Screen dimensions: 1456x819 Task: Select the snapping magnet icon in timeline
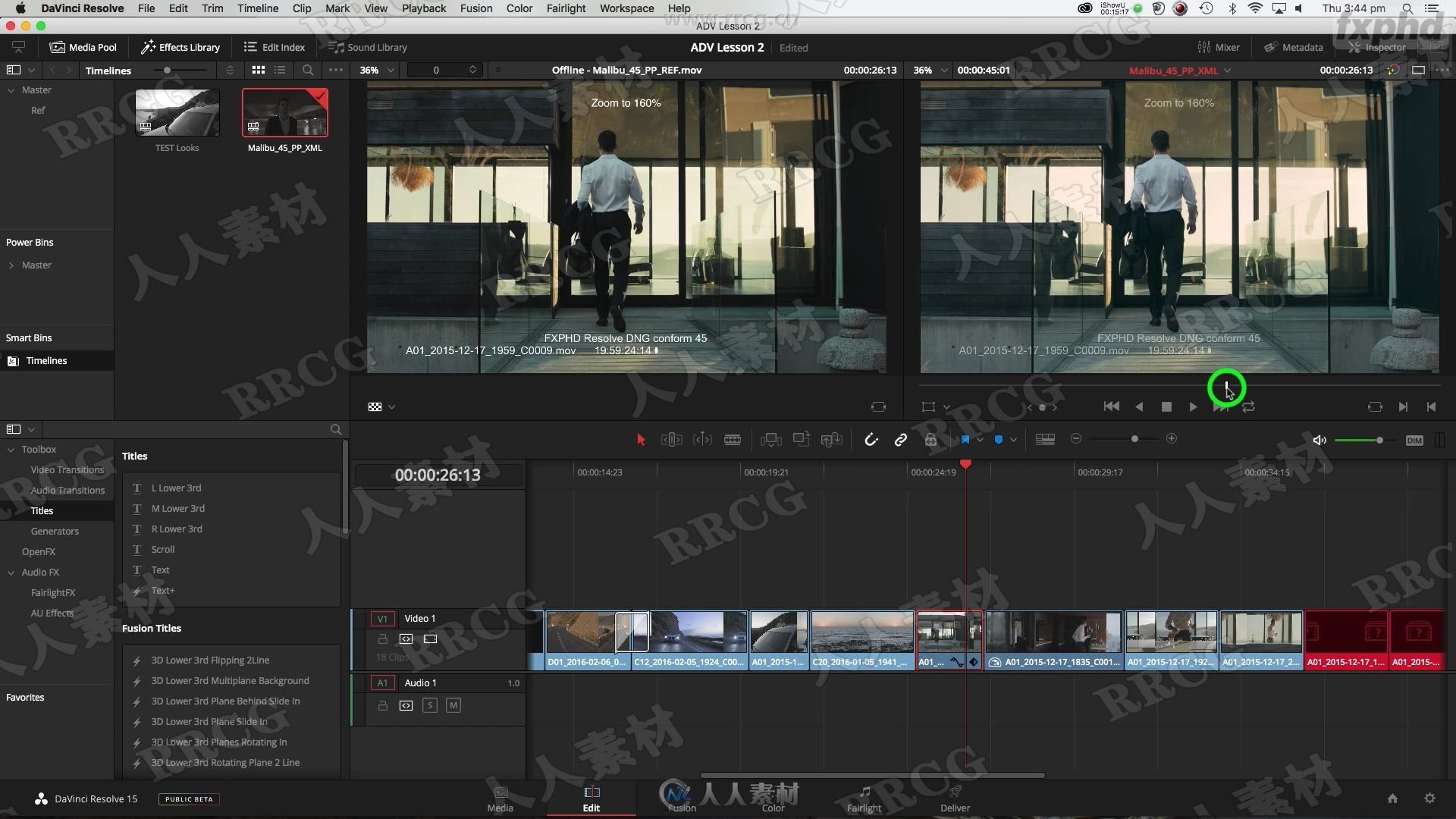tap(869, 438)
